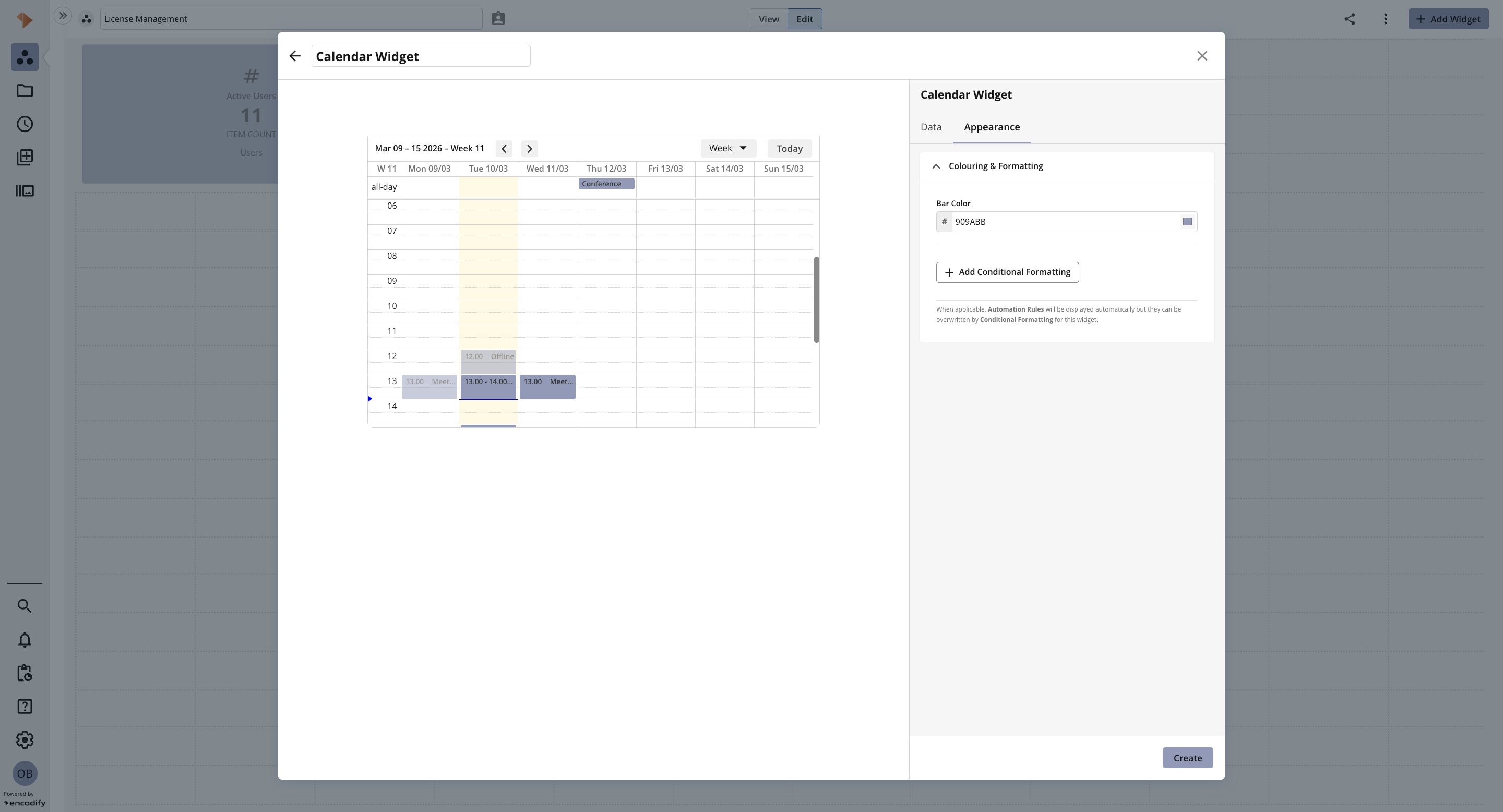Switch dashboard to View mode
The image size is (1503, 812).
pyautogui.click(x=768, y=19)
